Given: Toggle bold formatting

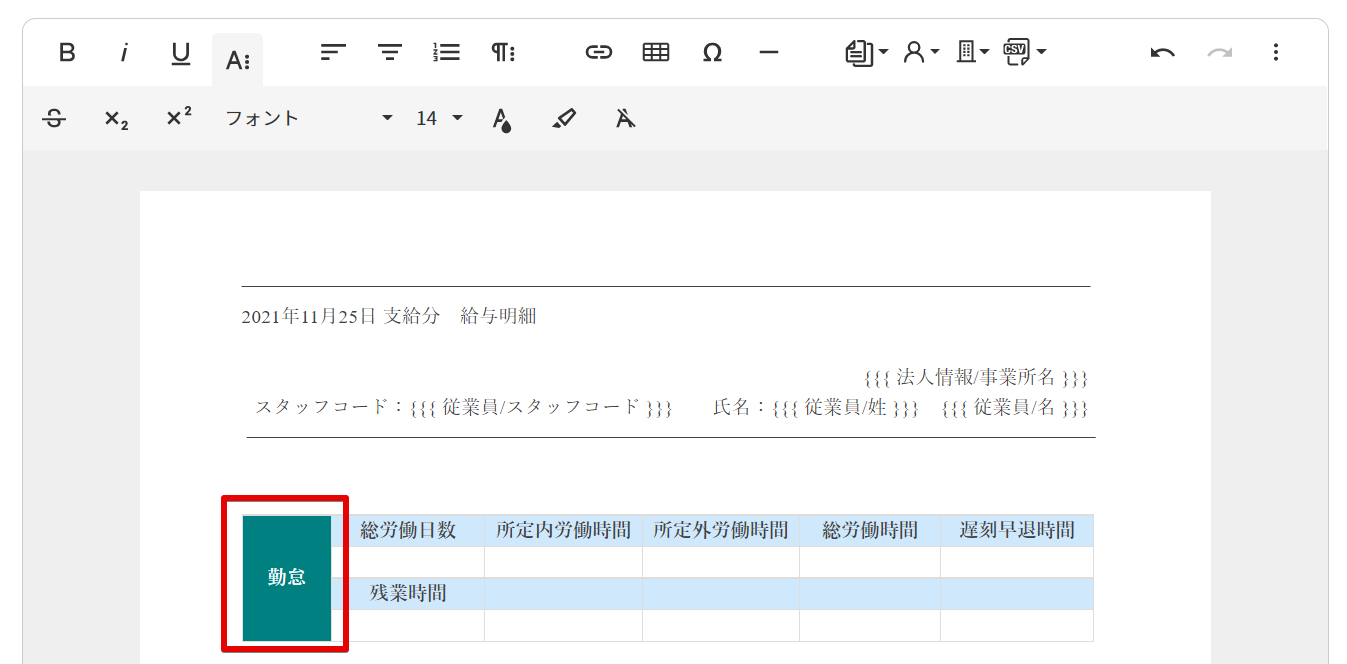Looking at the screenshot, I should (x=67, y=53).
